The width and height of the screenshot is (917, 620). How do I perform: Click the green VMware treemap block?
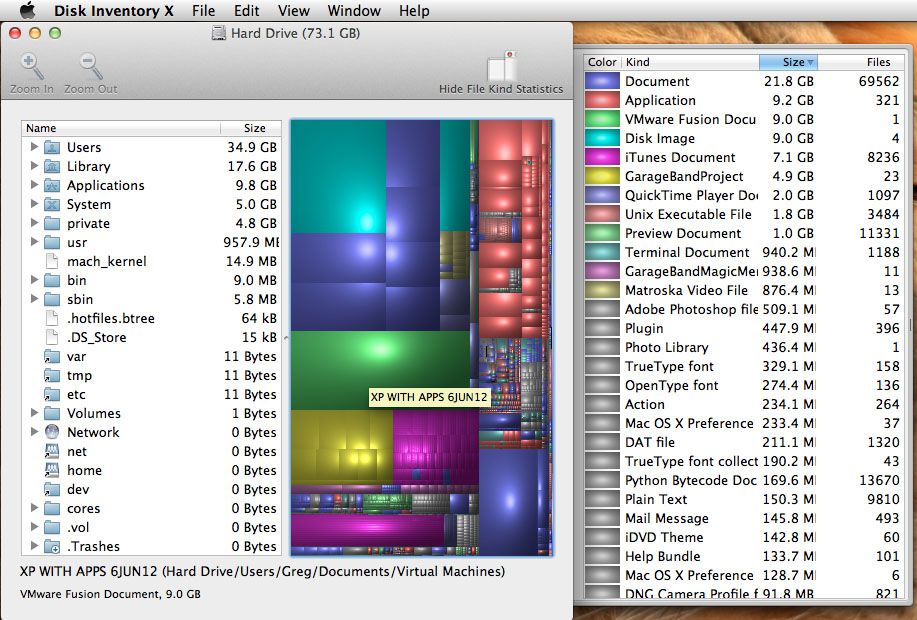coord(380,370)
